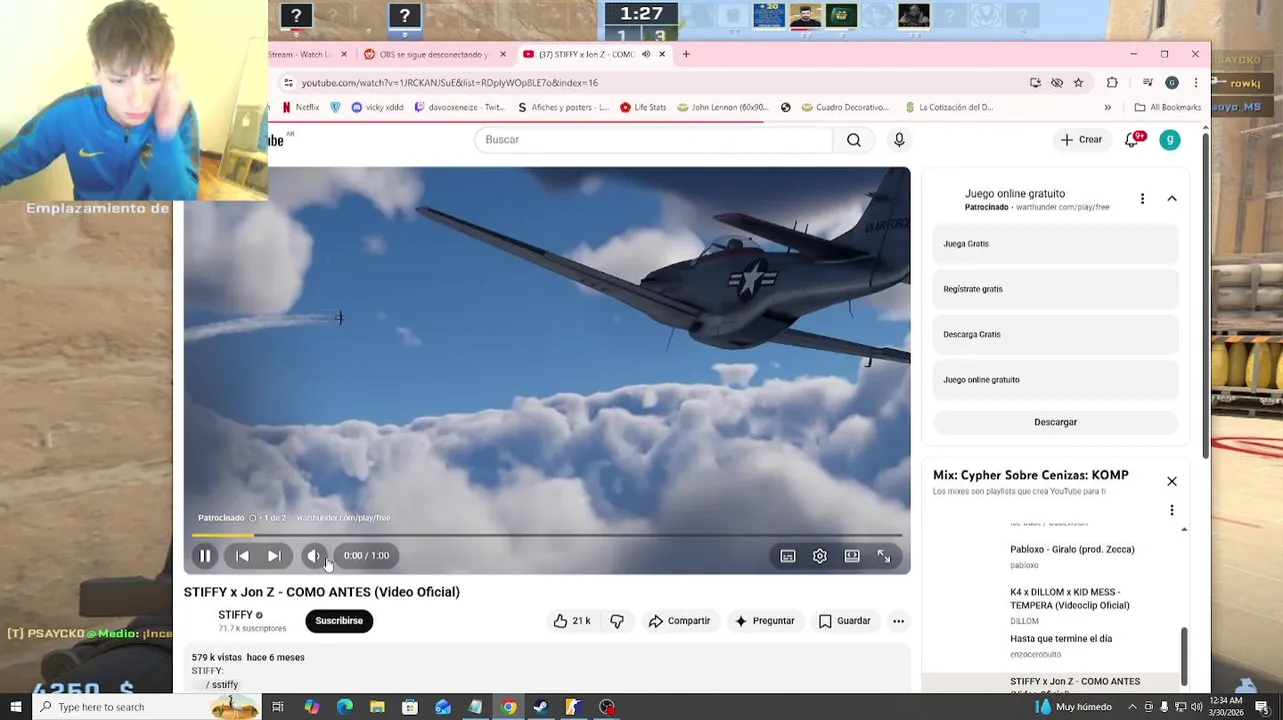The width and height of the screenshot is (1283, 720).
Task: Open the vicky xddd bookmark
Action: tap(377, 107)
